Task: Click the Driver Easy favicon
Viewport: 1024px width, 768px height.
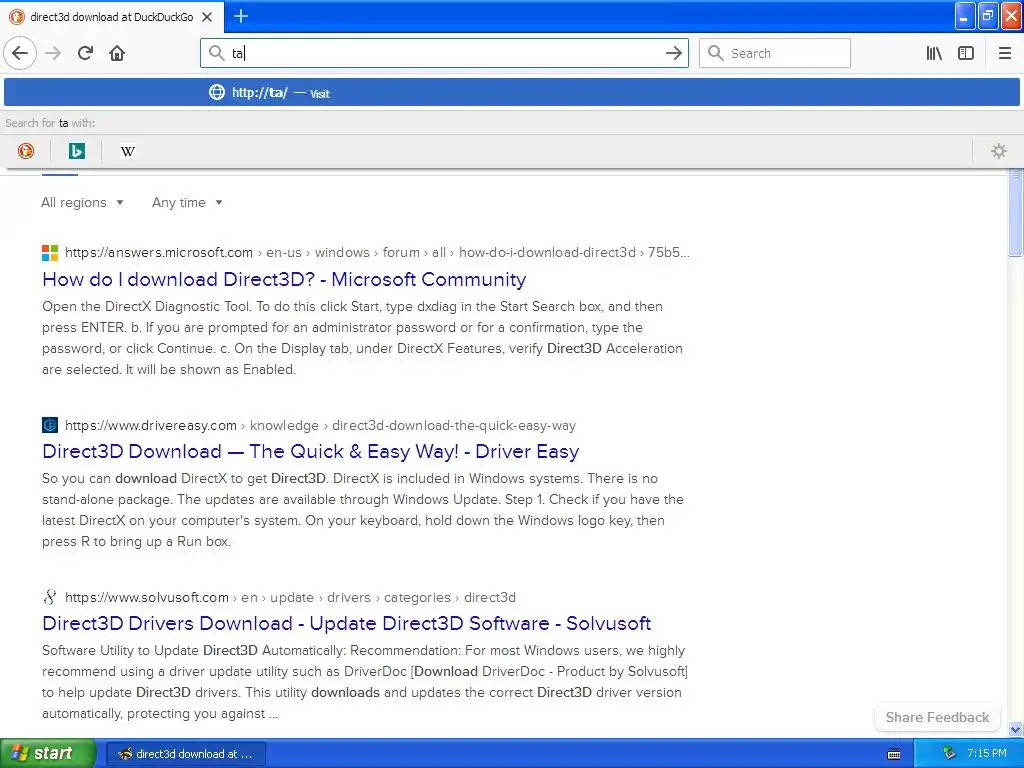Action: coord(50,425)
